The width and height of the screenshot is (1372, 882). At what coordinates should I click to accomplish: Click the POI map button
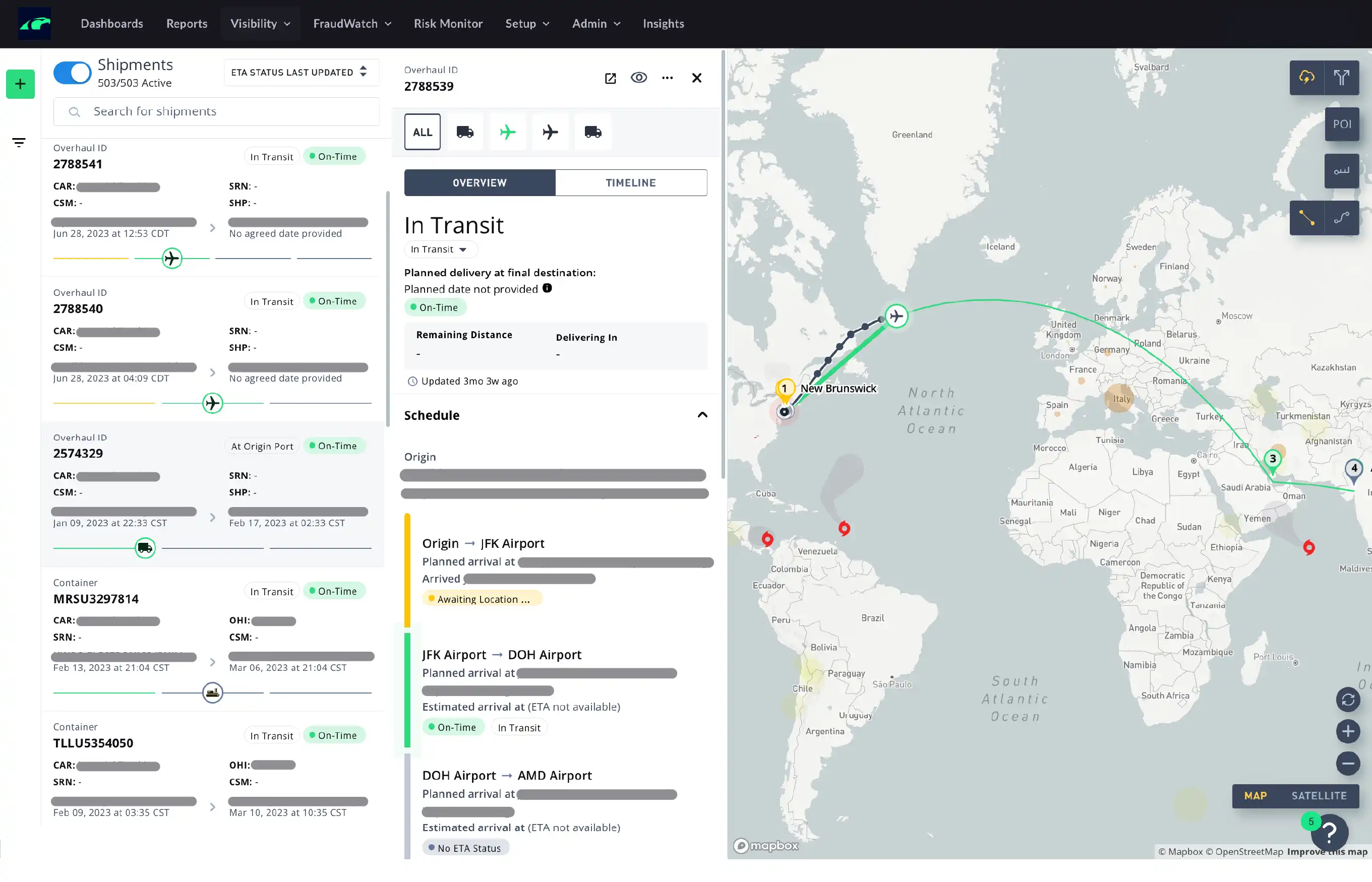point(1342,124)
